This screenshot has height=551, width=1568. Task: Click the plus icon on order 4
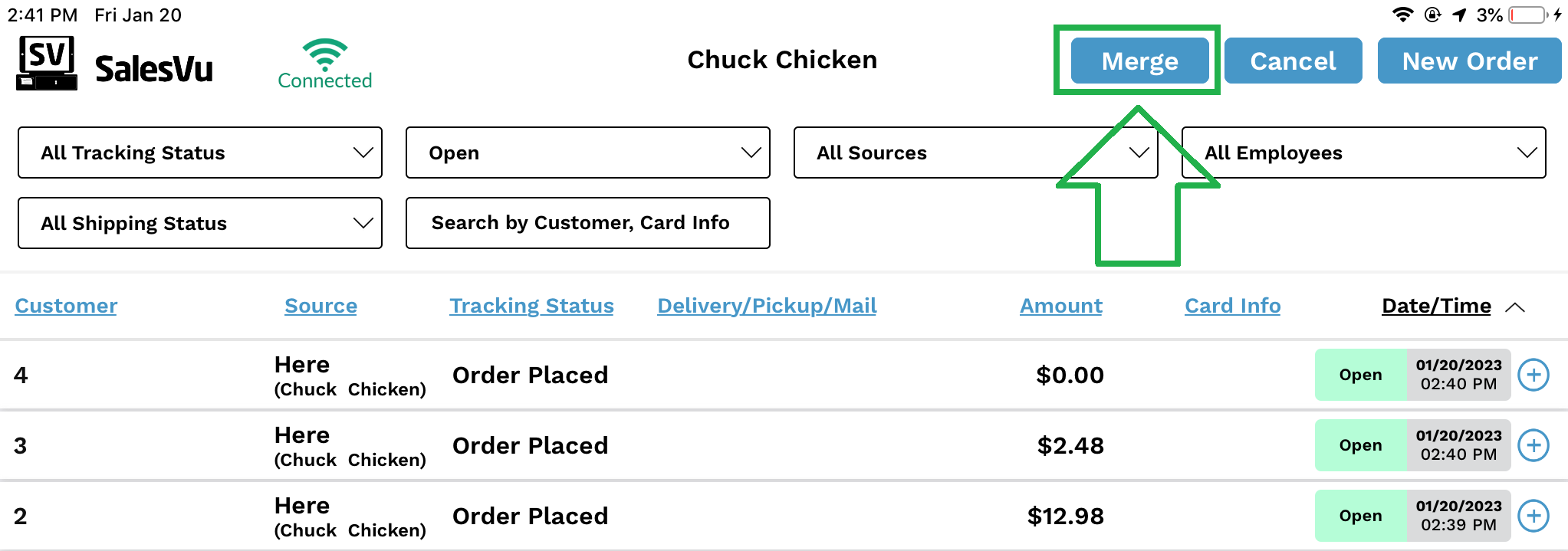tap(1533, 375)
